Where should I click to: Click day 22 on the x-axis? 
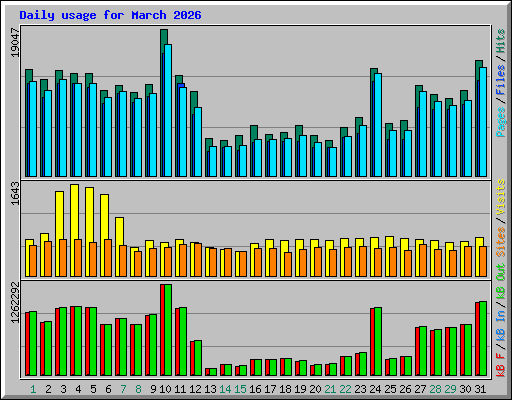coord(345,389)
